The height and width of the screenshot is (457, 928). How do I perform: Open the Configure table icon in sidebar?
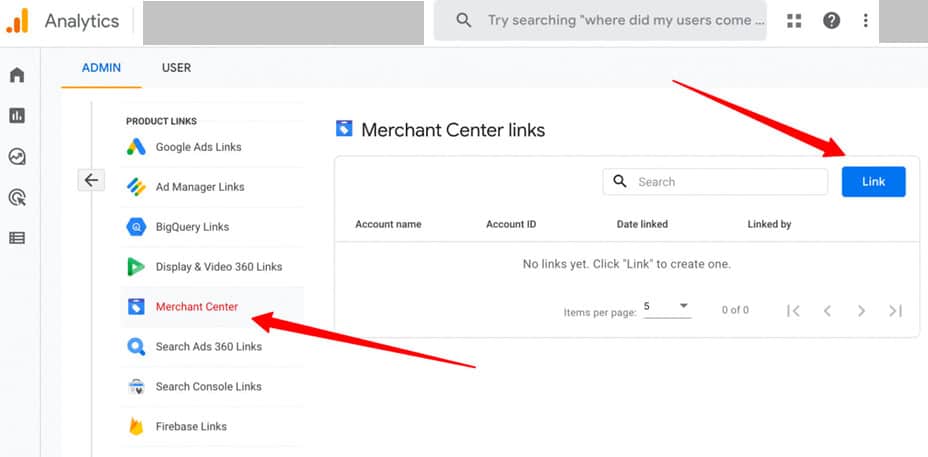coord(17,238)
